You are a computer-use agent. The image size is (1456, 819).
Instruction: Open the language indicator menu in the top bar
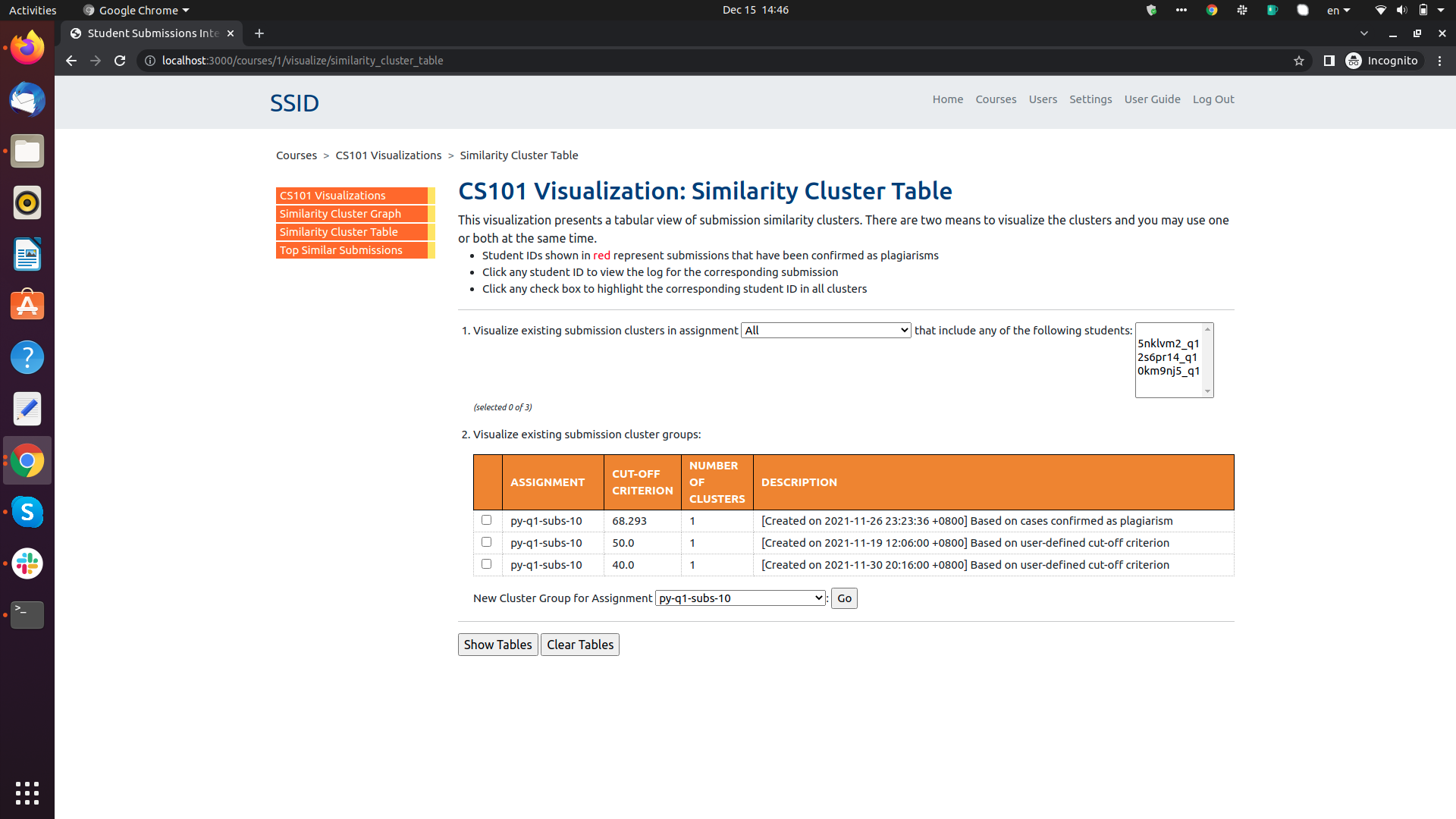1338,10
